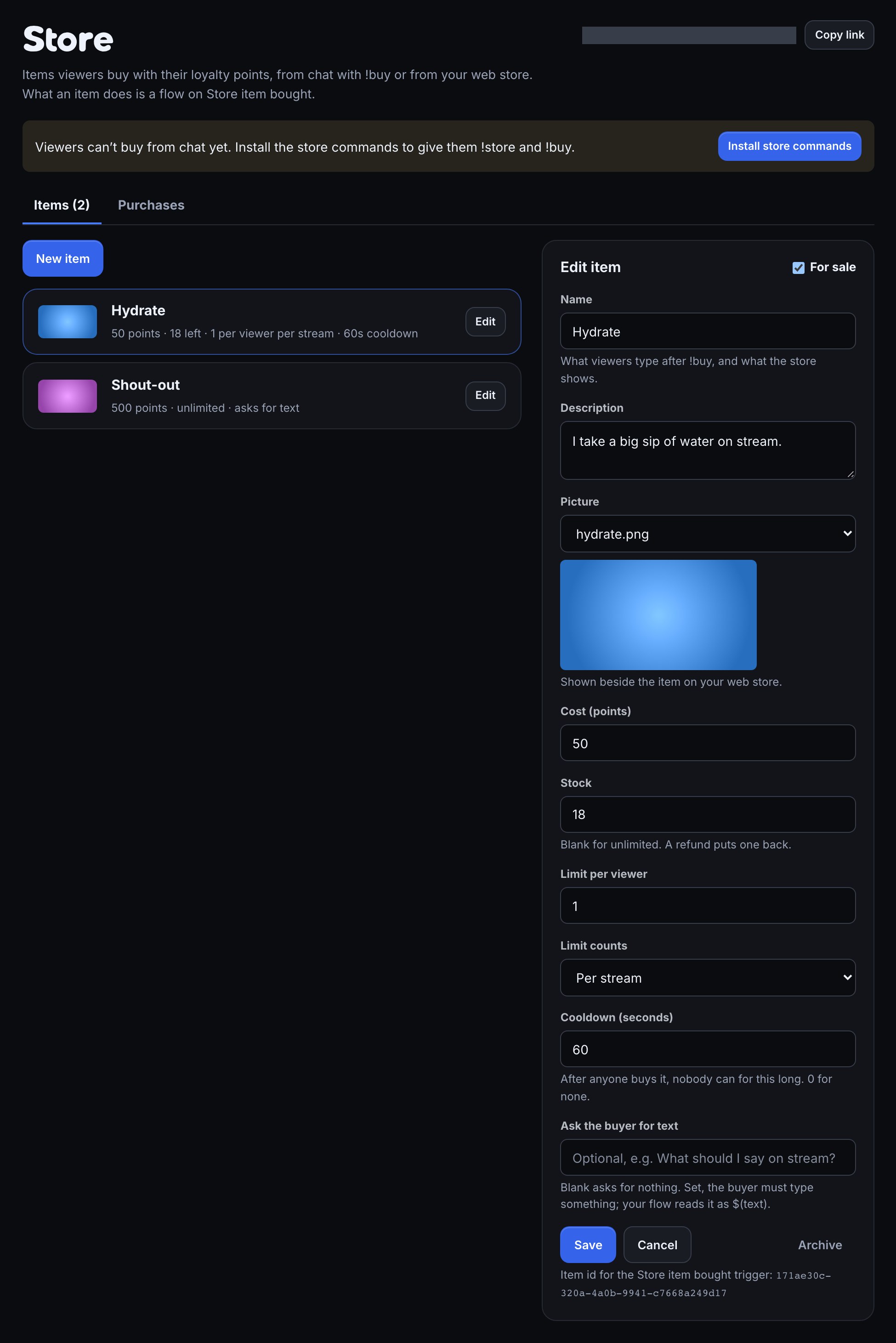Save the edited item
896x1343 pixels.
coord(587,1245)
